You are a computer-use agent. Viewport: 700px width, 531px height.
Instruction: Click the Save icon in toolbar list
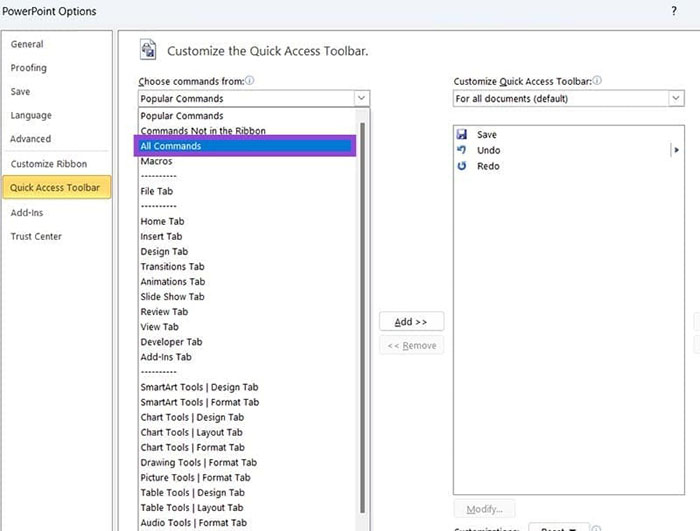click(462, 134)
